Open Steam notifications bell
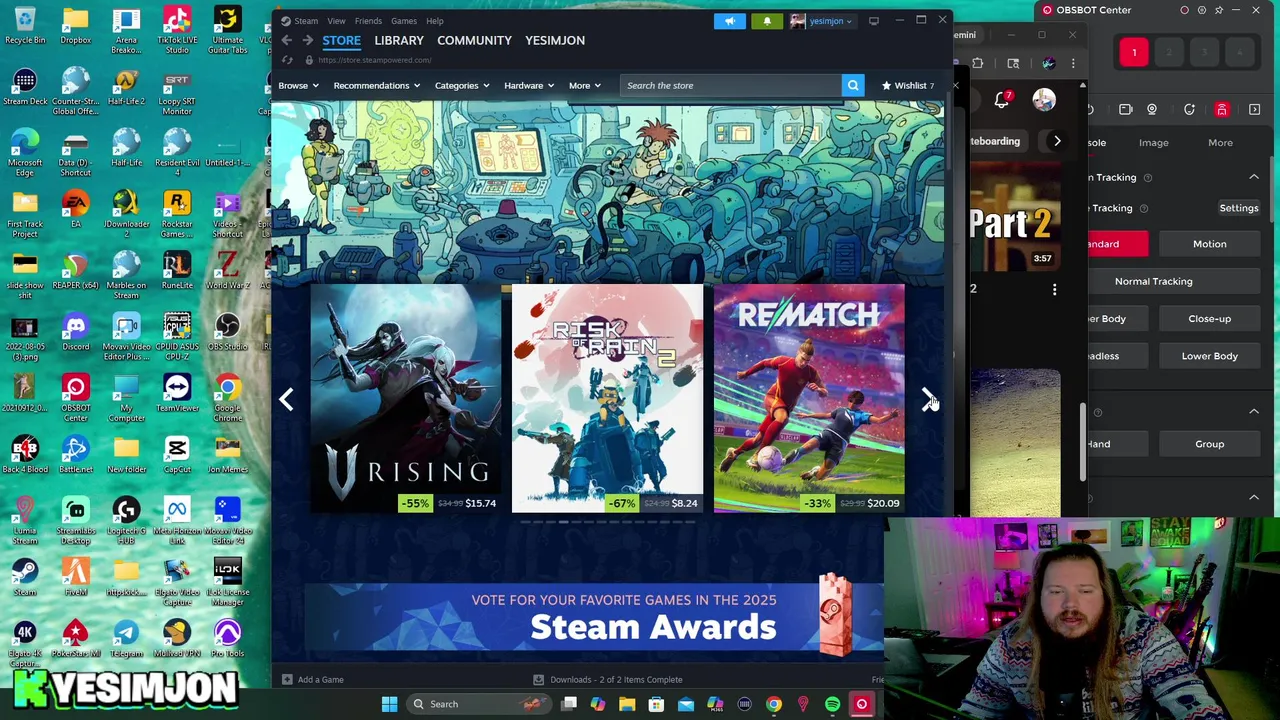This screenshot has height=720, width=1280. tap(767, 21)
